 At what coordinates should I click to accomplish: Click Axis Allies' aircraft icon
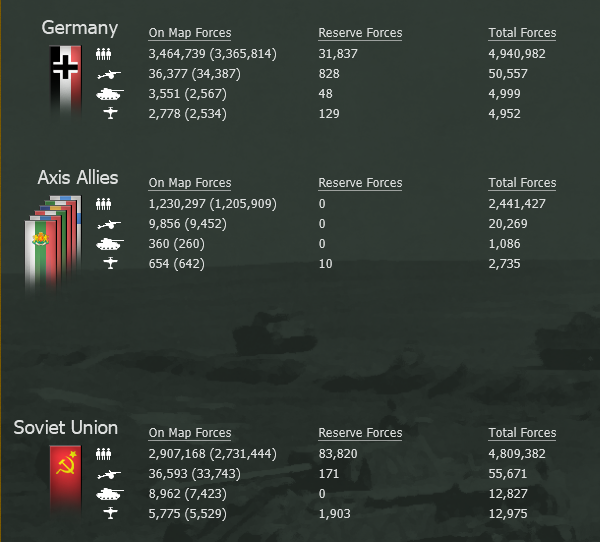pos(110,263)
